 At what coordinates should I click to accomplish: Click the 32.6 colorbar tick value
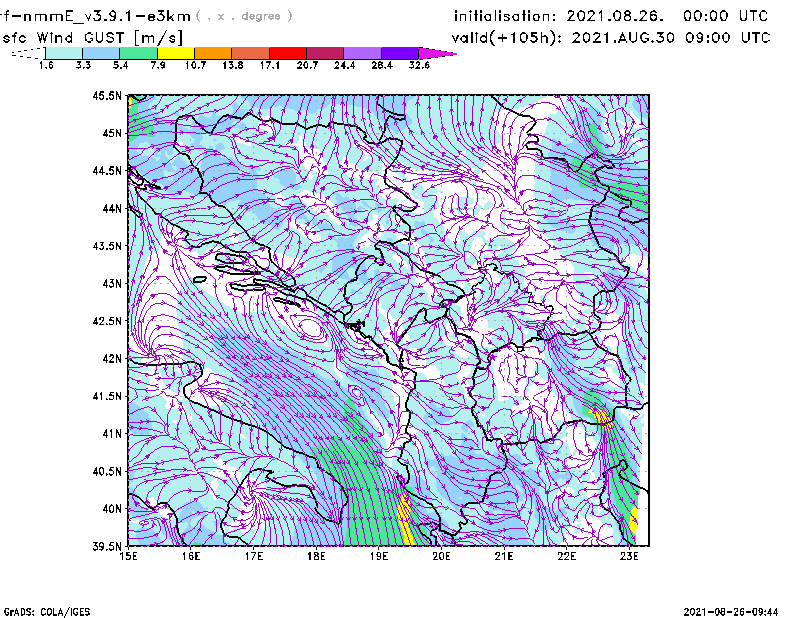click(419, 65)
